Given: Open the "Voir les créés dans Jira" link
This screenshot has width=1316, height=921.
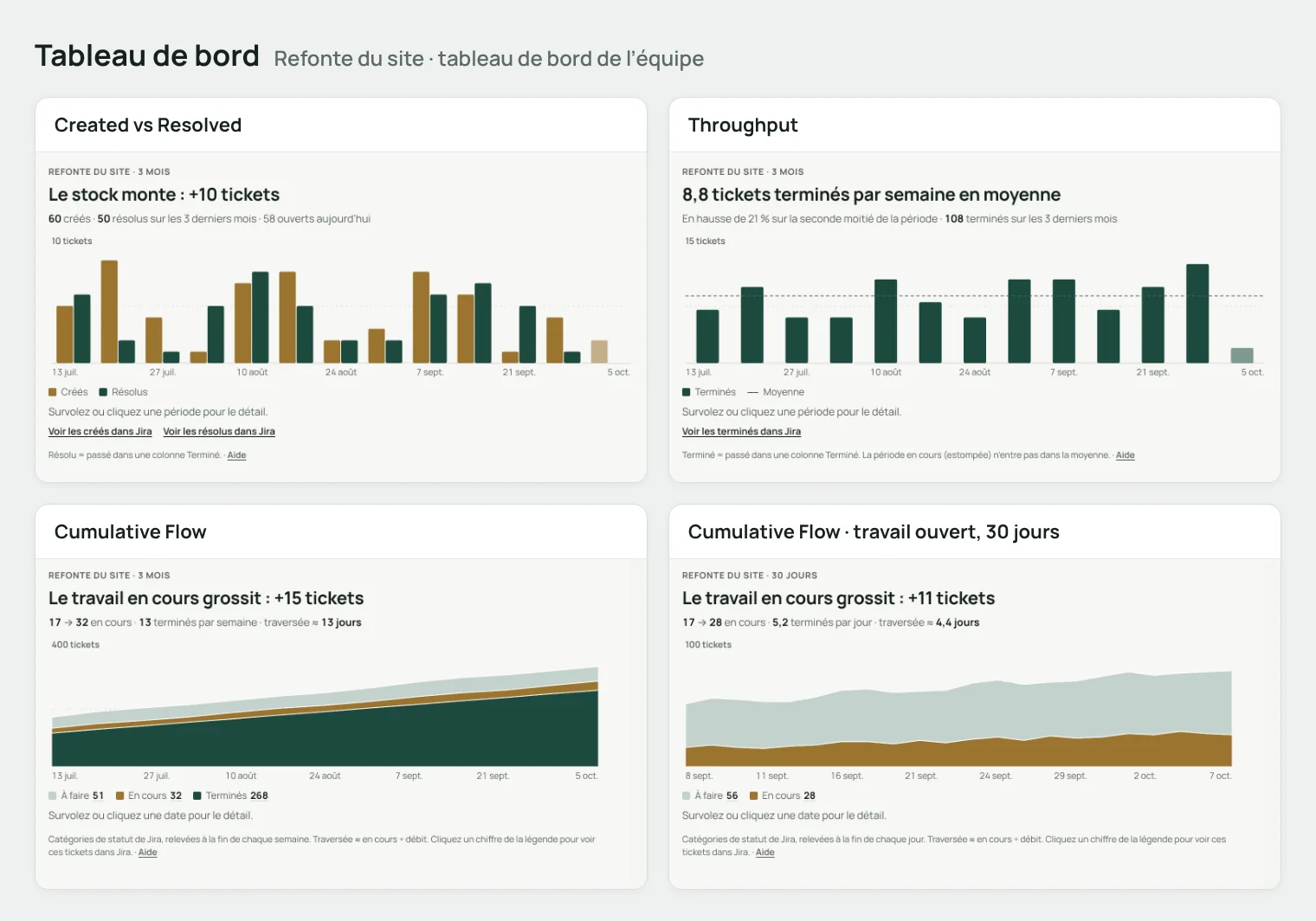Looking at the screenshot, I should point(100,431).
